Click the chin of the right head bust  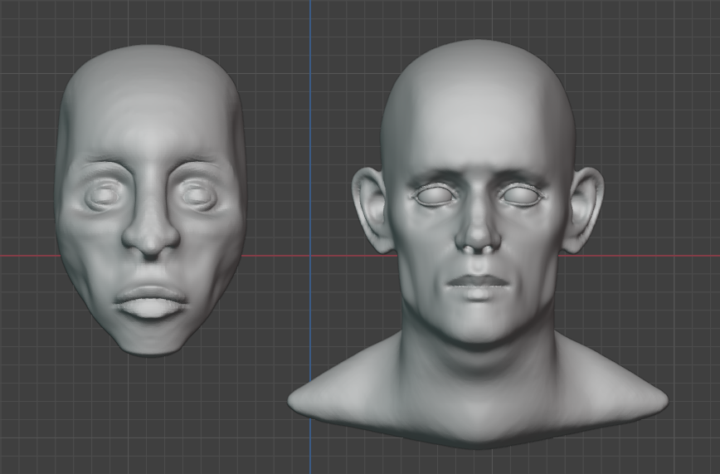point(478,325)
